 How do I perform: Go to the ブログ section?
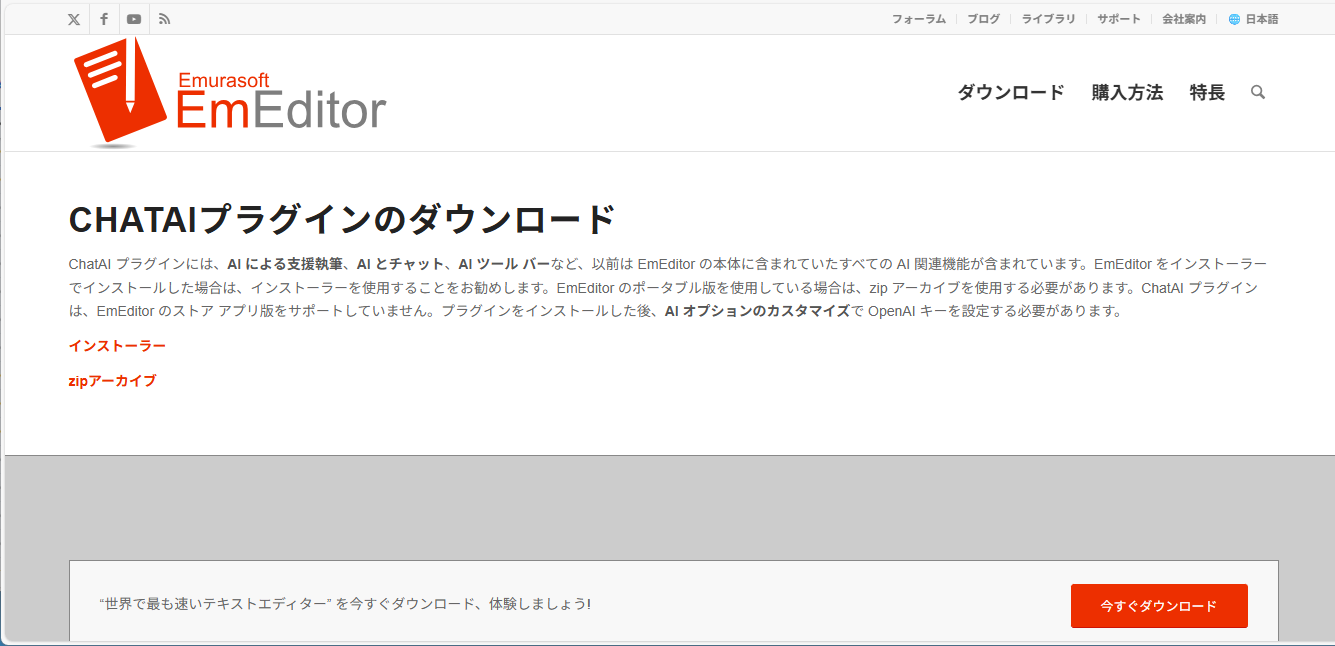983,18
